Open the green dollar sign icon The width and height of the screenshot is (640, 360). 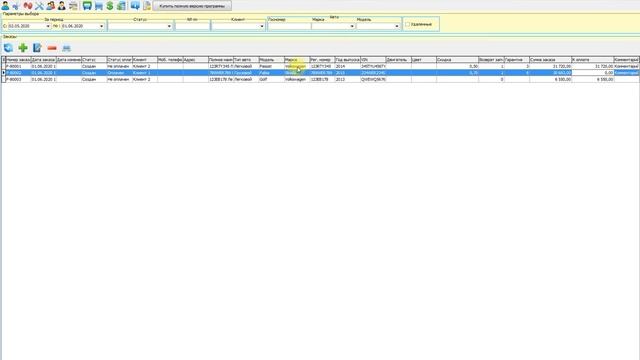[x=110, y=6]
